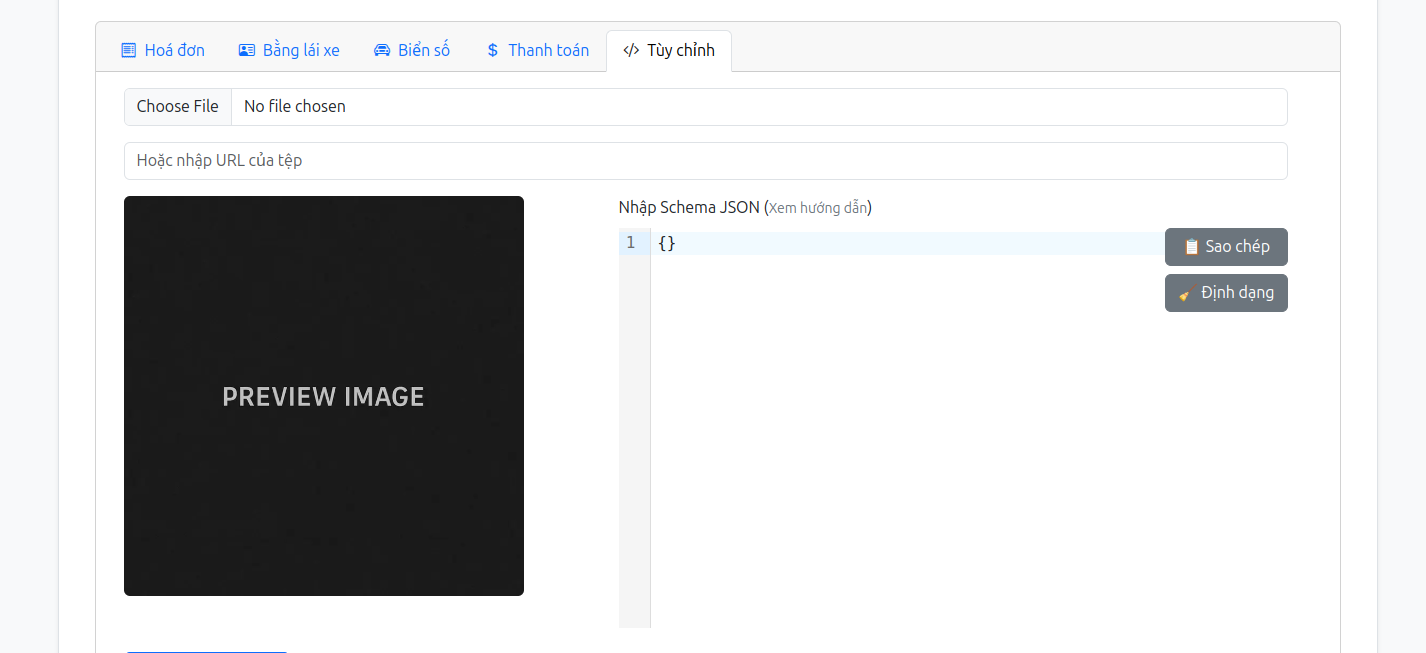
Task: Click the broom icon on Định dạng
Action: [1185, 294]
